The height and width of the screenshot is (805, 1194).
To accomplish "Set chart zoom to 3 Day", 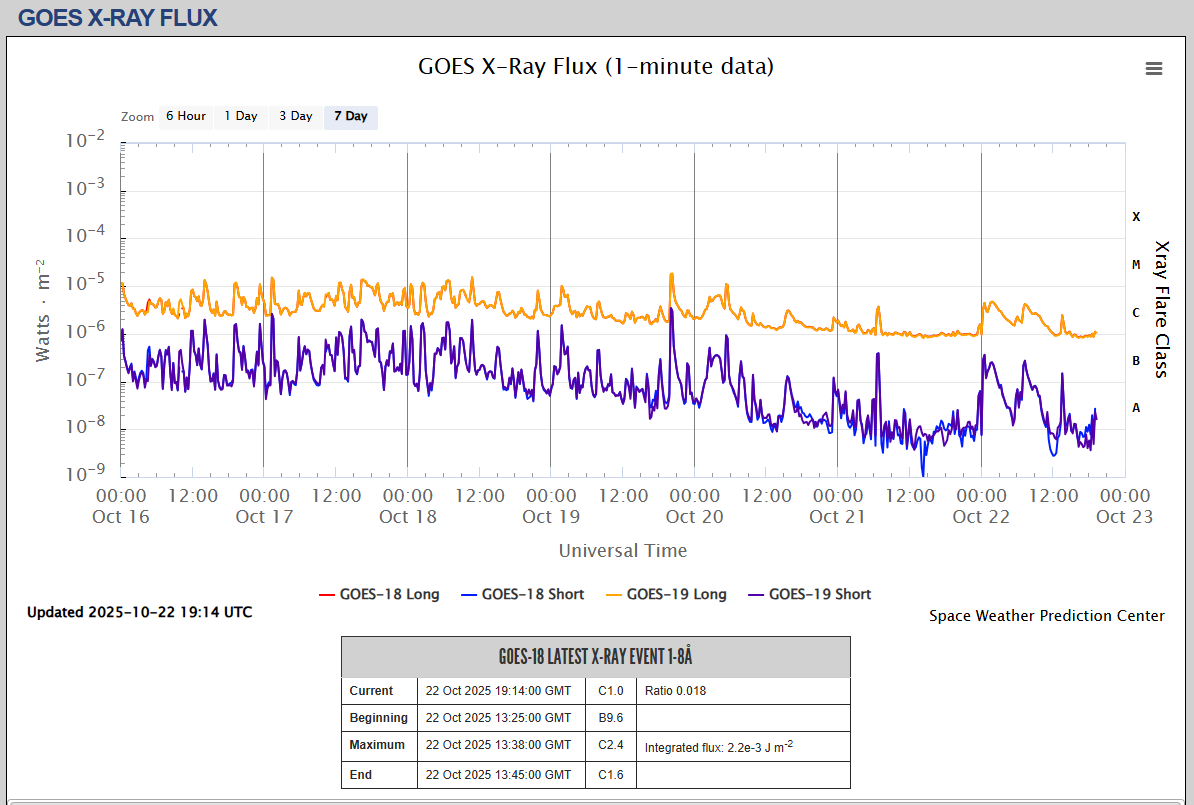I will (x=295, y=116).
